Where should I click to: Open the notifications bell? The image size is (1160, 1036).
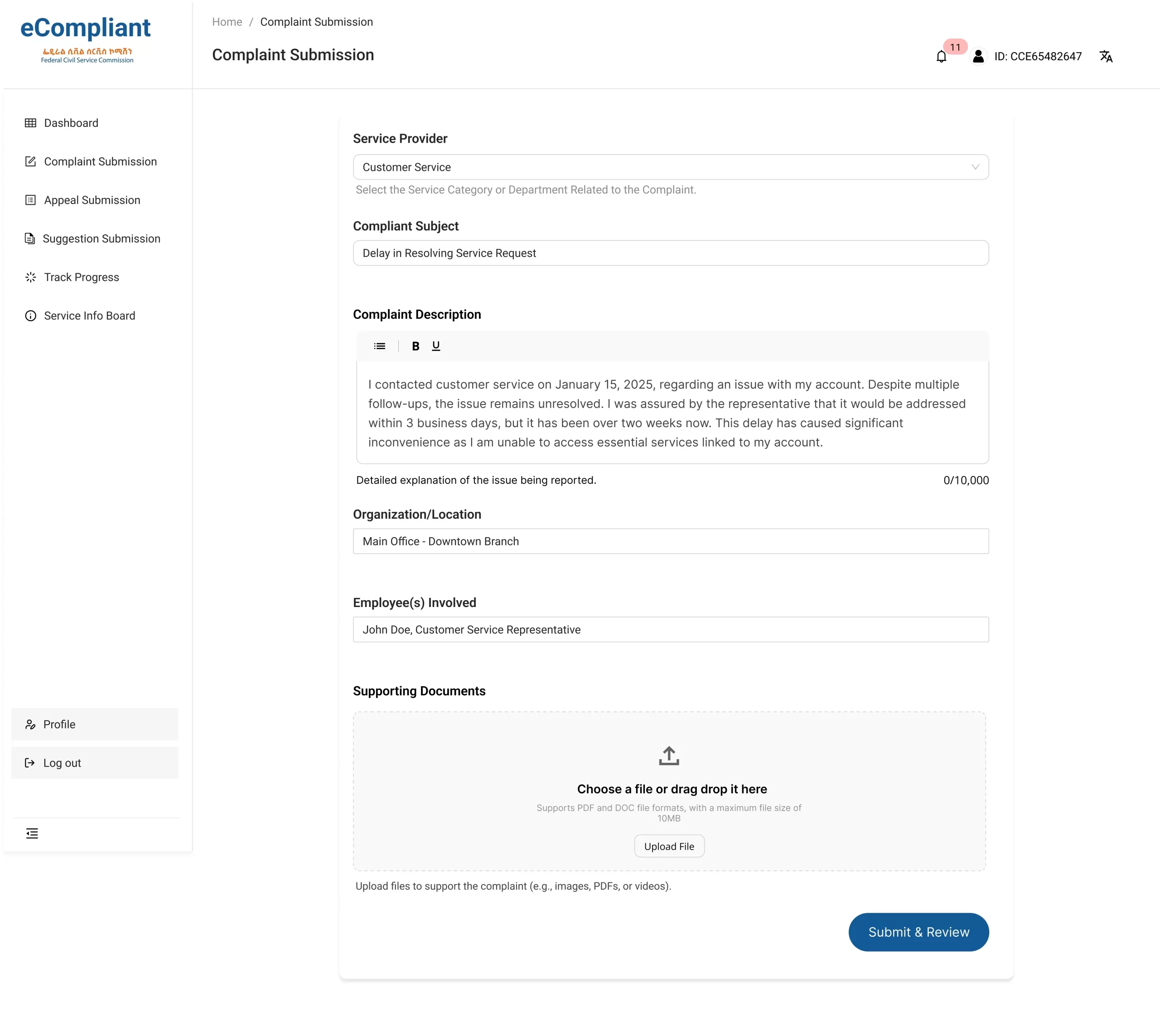tap(941, 56)
